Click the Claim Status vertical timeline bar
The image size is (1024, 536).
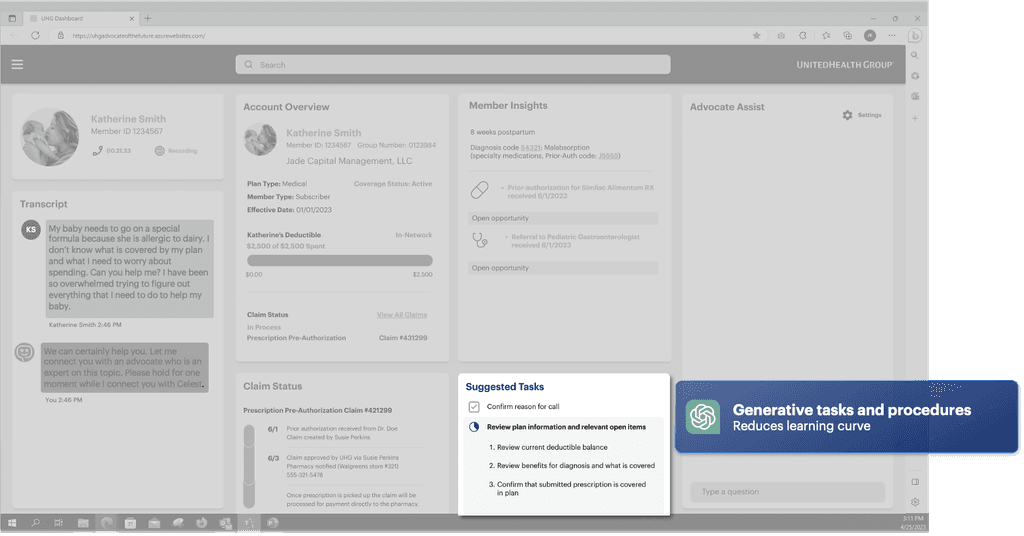(x=249, y=466)
